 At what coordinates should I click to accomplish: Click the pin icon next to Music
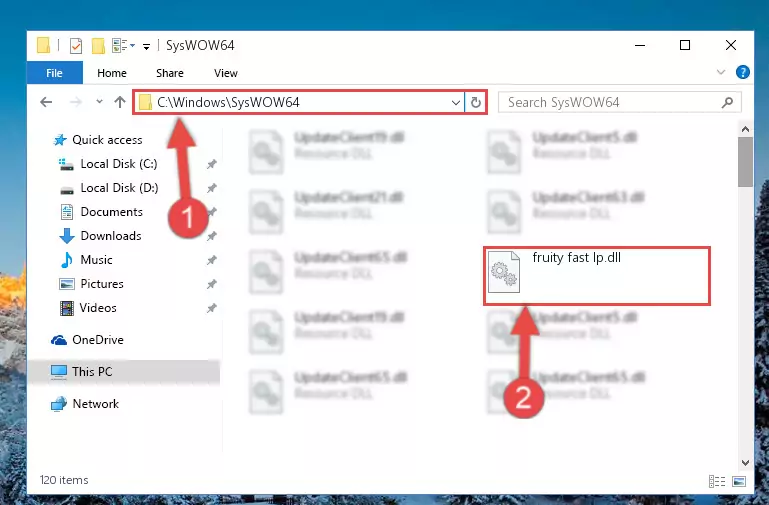click(x=211, y=260)
